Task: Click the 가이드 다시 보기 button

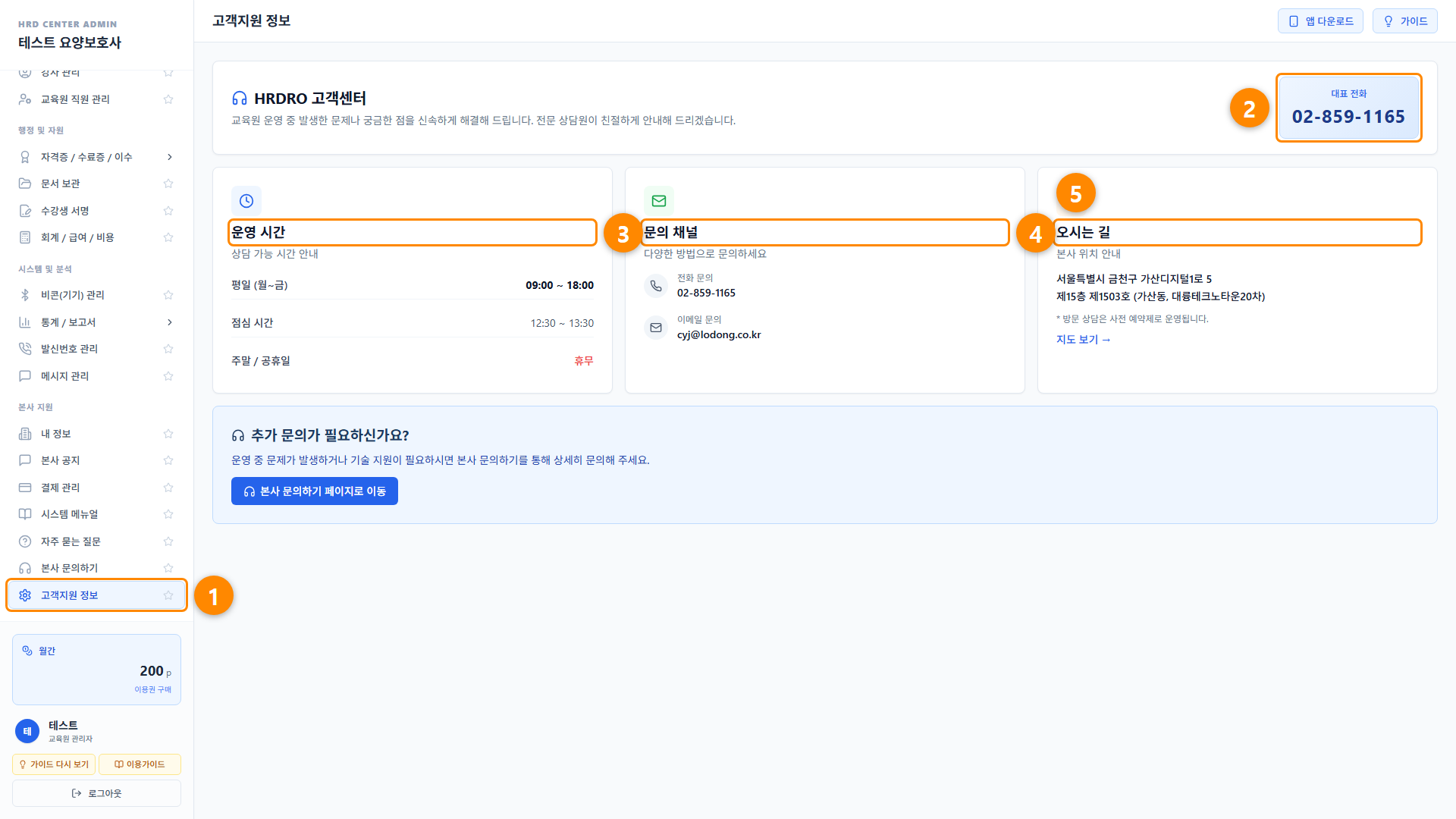Action: pos(54,764)
